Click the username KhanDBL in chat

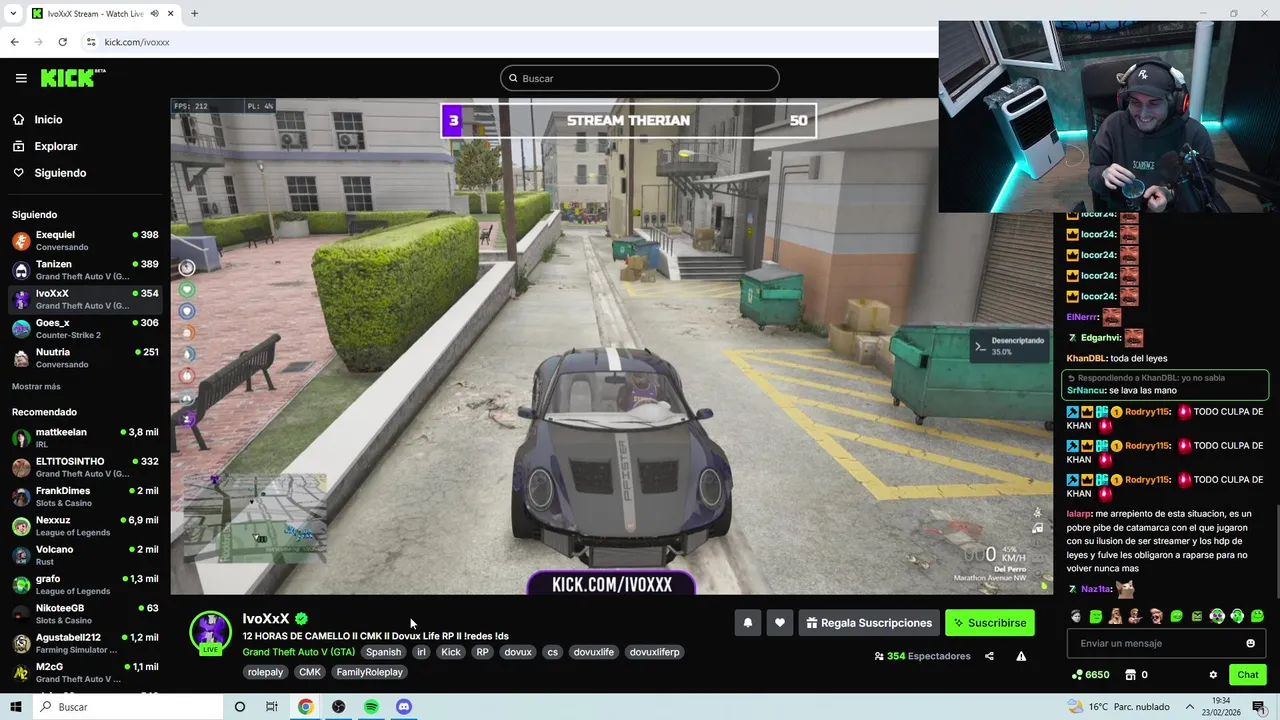(x=1086, y=358)
